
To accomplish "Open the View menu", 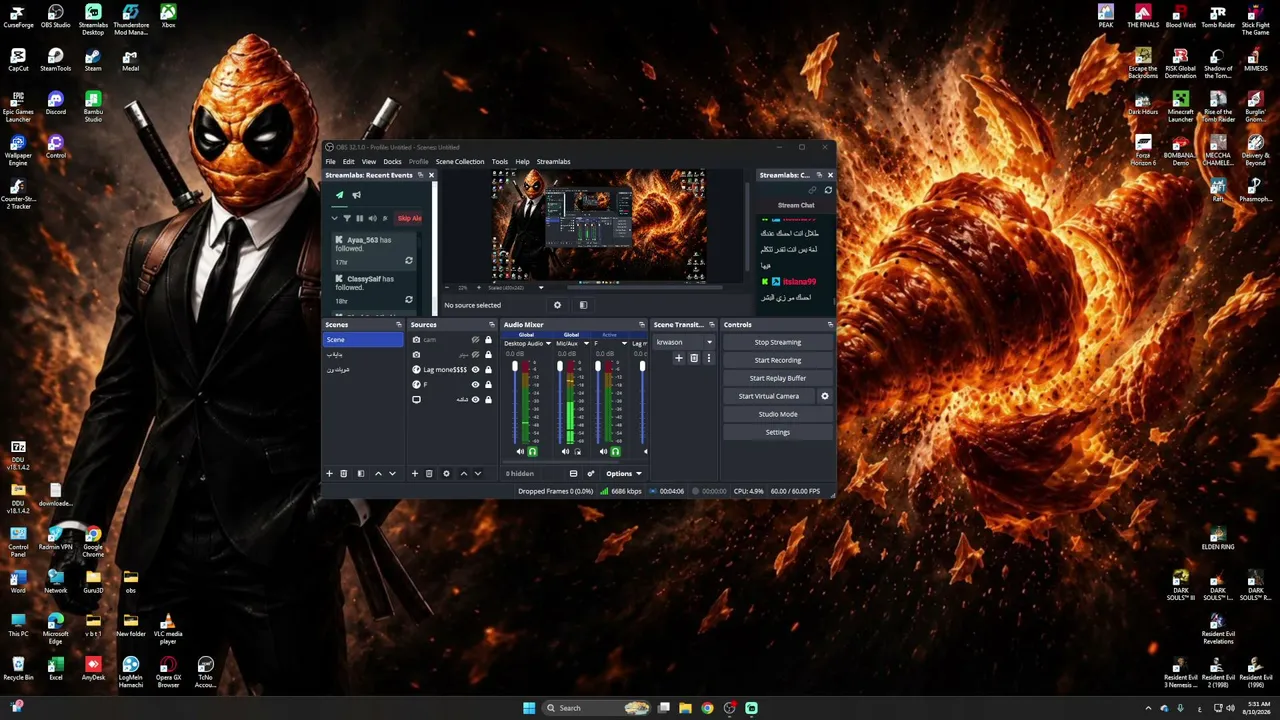I will click(x=369, y=162).
